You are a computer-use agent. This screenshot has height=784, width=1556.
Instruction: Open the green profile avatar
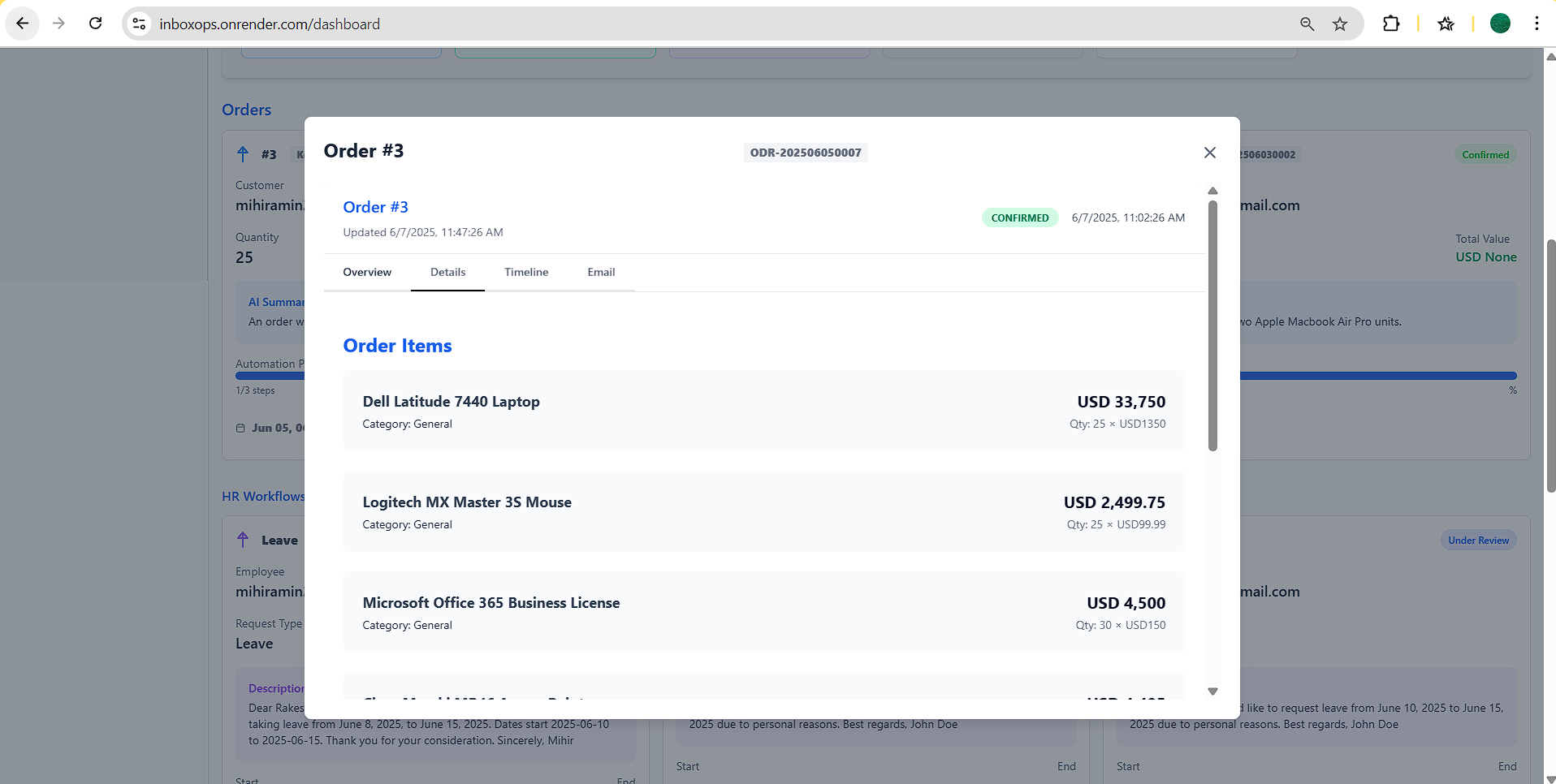(1500, 24)
